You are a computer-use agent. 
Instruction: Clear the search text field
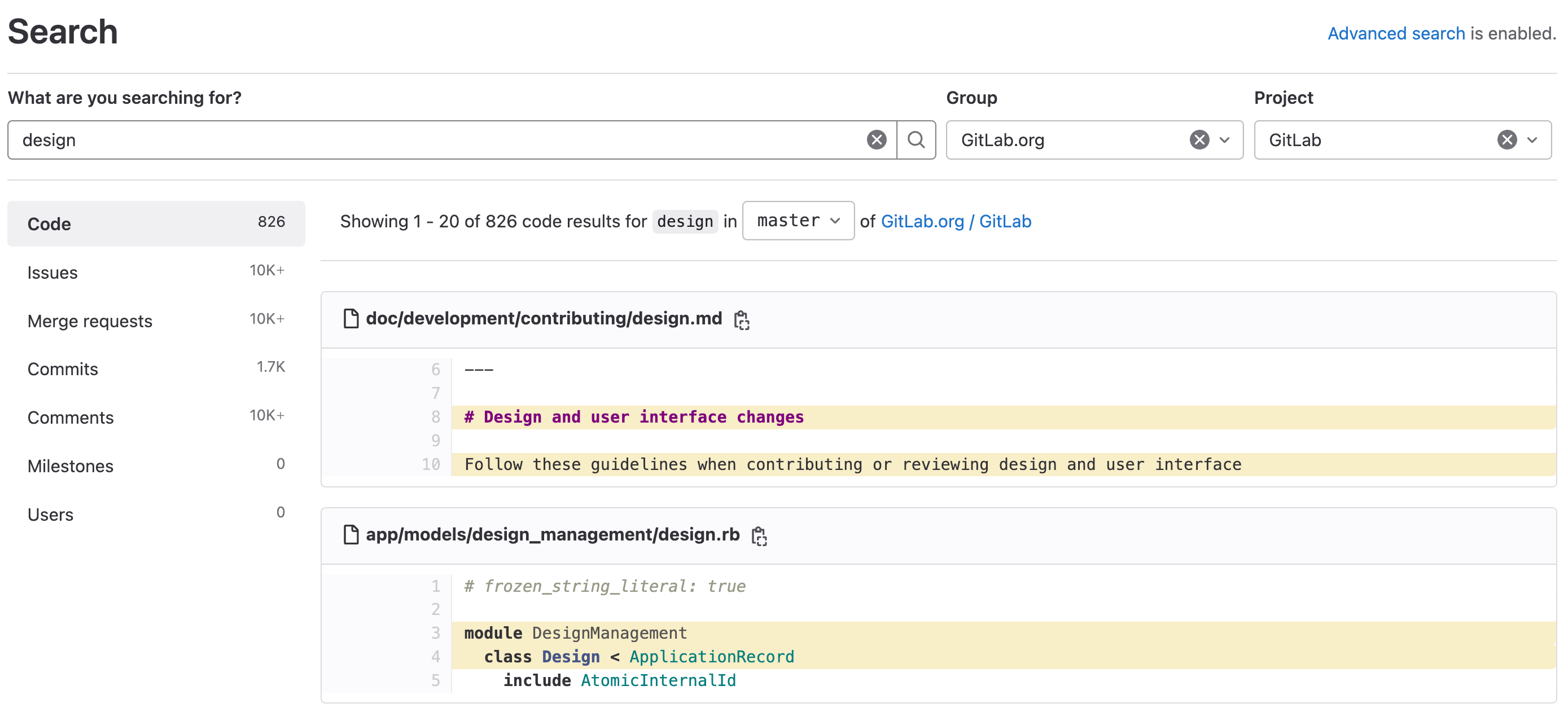pyautogui.click(x=876, y=140)
